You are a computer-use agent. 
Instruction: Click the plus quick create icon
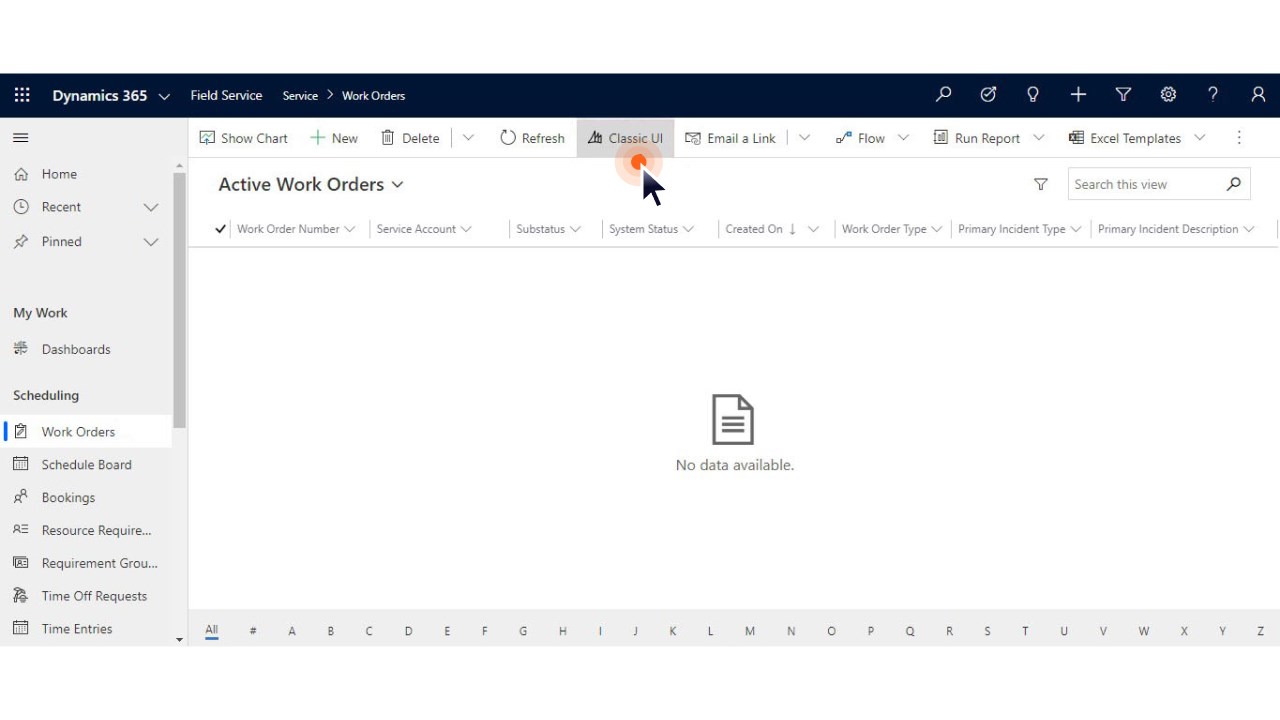tap(1078, 95)
